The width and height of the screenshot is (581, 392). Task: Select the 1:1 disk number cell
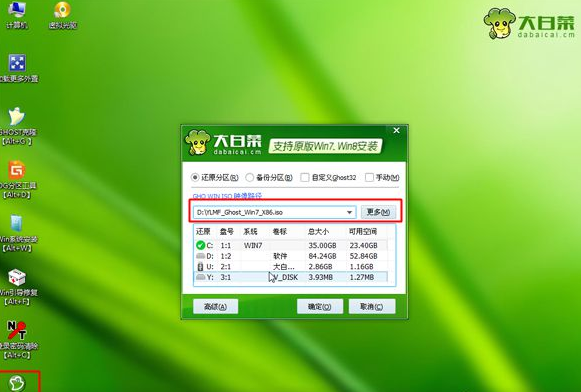click(x=226, y=245)
